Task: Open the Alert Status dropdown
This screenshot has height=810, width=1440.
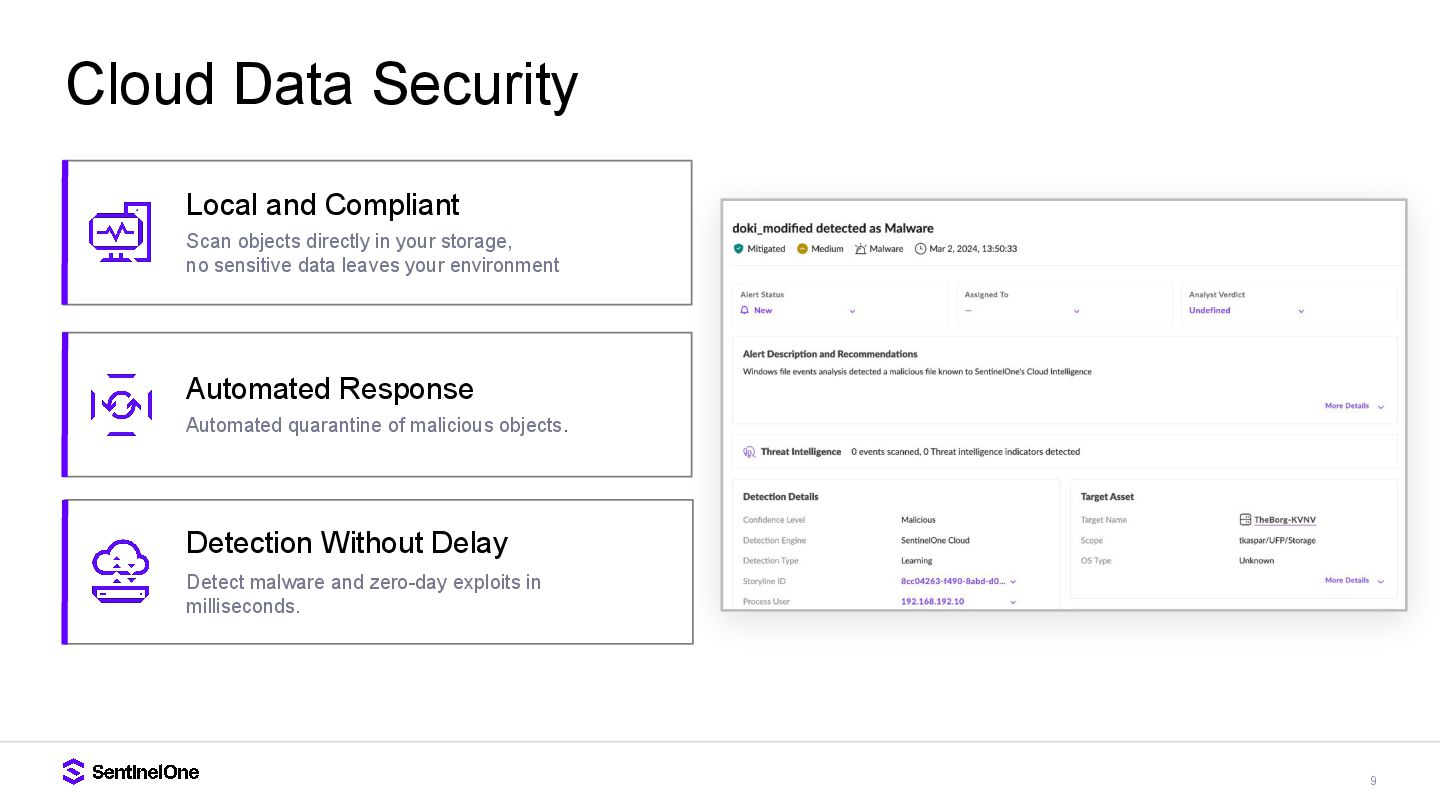Action: point(852,311)
